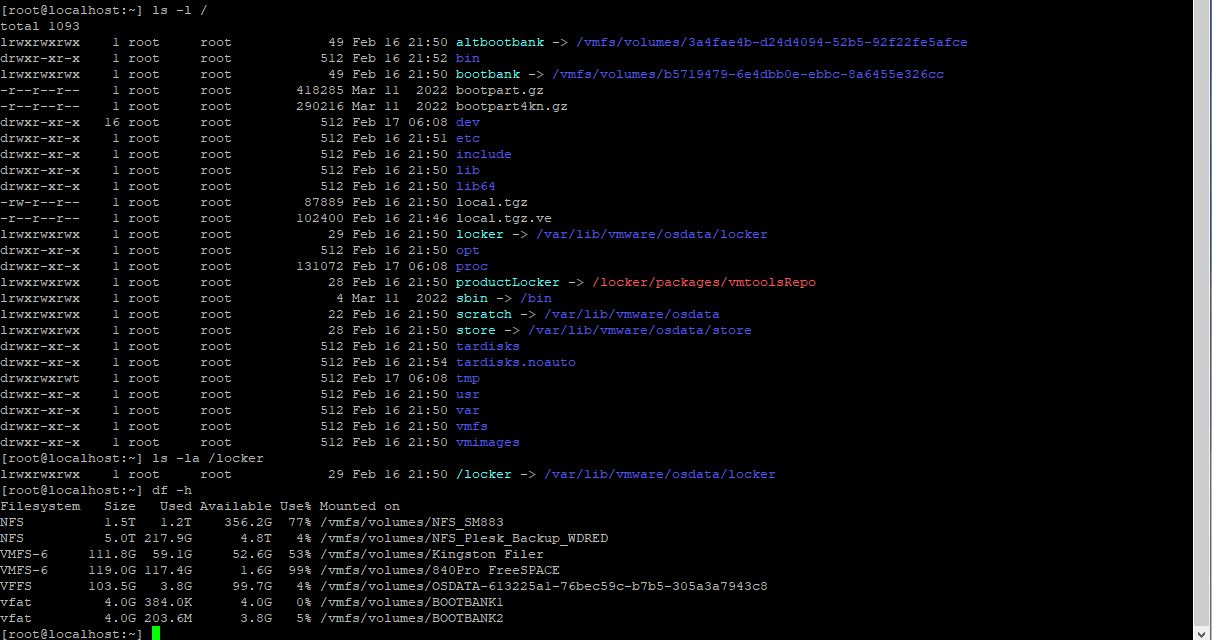The height and width of the screenshot is (640, 1212).
Task: Click the /vmfs/volumes/BOOTBANK2 mount path
Action: pos(411,618)
